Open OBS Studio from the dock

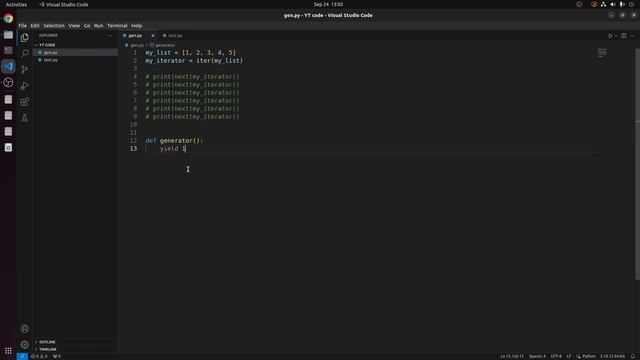click(x=8, y=83)
